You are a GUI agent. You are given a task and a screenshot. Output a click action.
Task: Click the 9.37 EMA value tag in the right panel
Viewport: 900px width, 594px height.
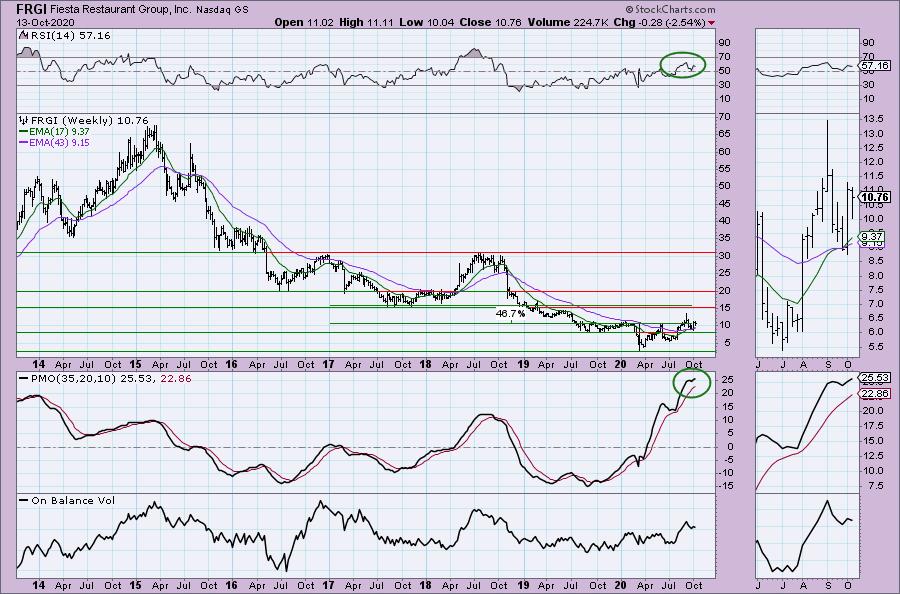[872, 236]
